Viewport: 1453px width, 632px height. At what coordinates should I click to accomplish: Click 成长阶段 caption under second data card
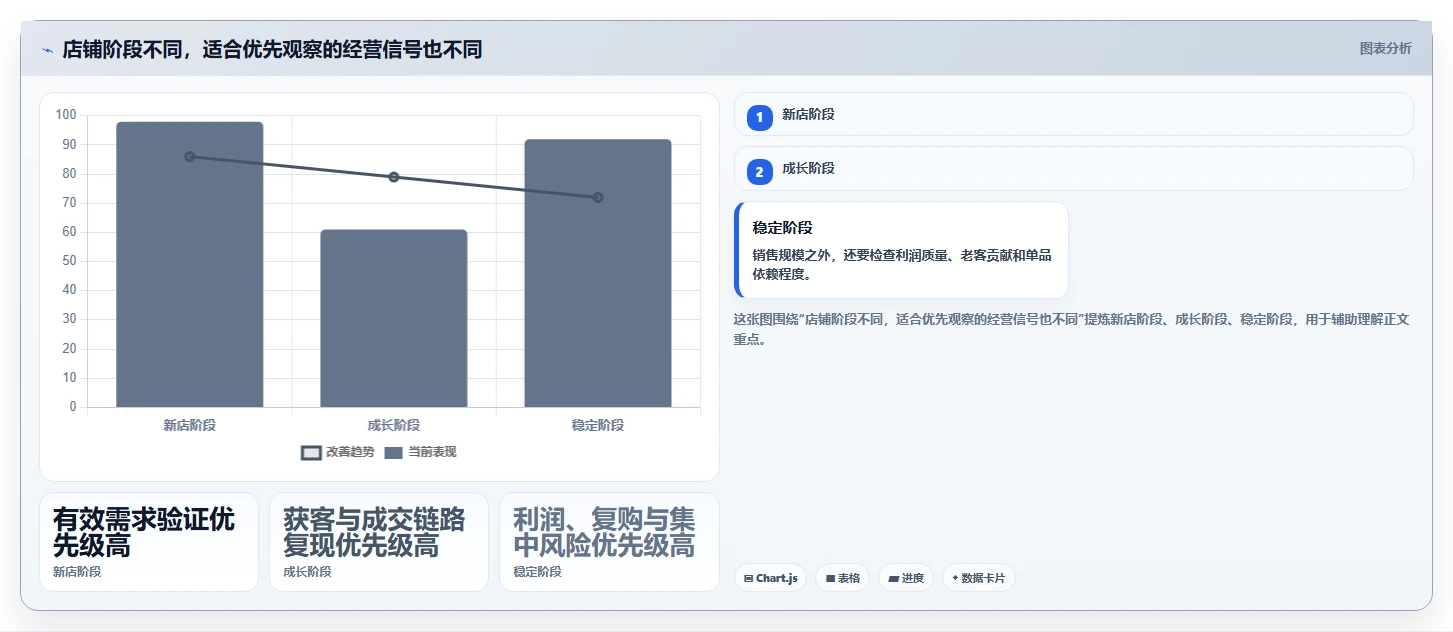(307, 572)
